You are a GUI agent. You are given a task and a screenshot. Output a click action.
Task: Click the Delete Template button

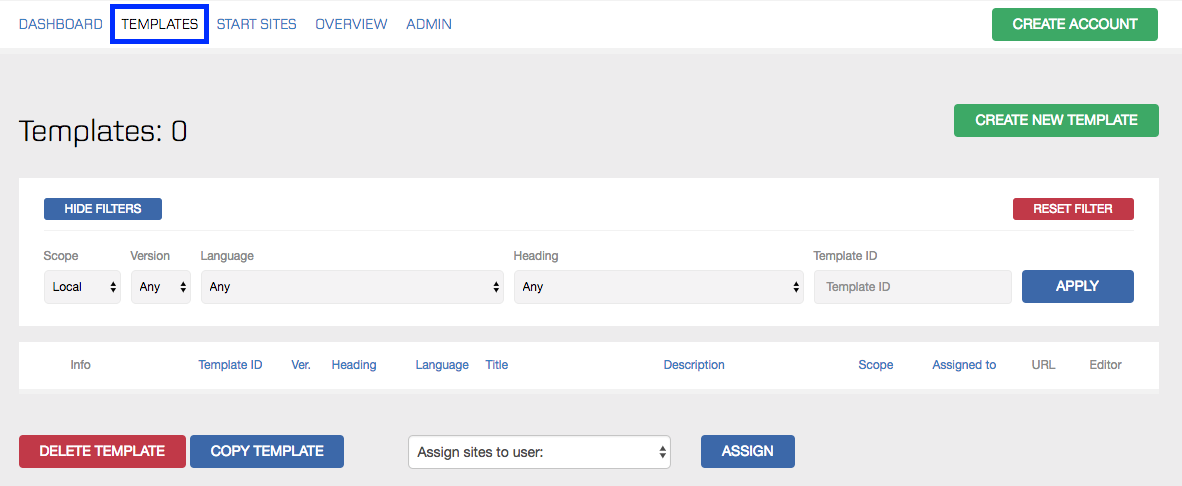(x=102, y=451)
